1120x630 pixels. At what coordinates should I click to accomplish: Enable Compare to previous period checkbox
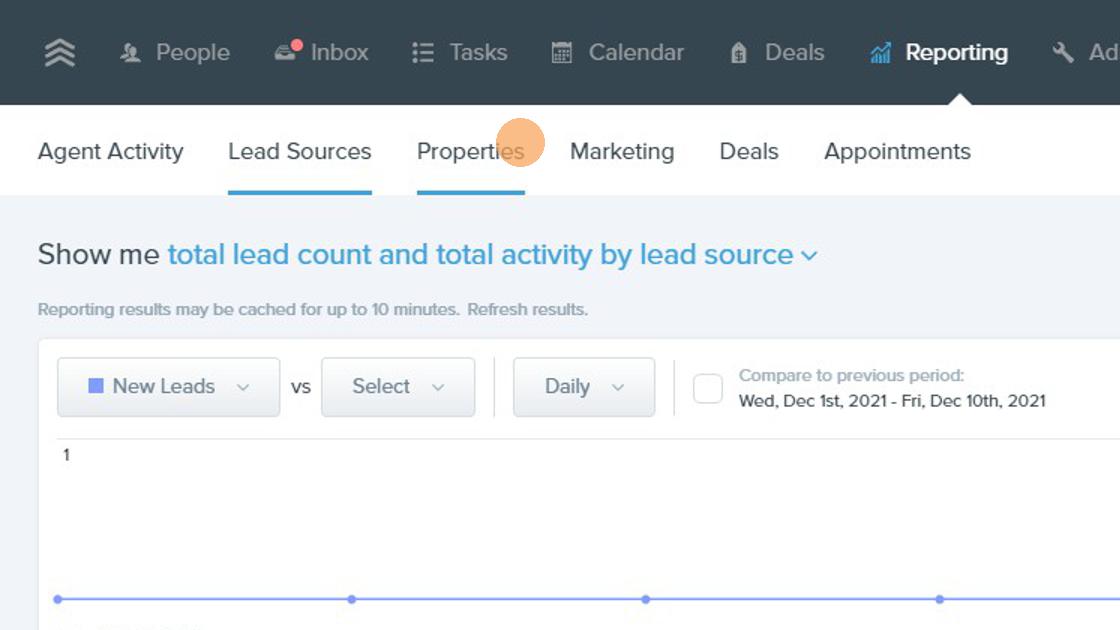tap(708, 389)
